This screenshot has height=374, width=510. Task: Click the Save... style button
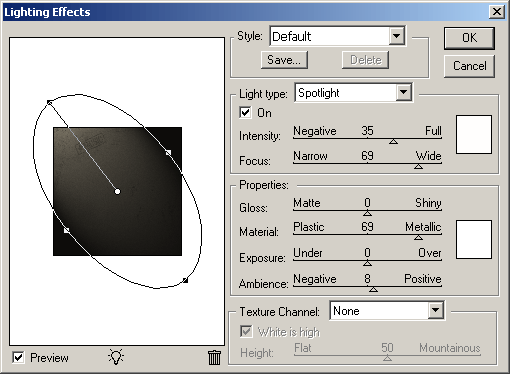click(x=284, y=60)
